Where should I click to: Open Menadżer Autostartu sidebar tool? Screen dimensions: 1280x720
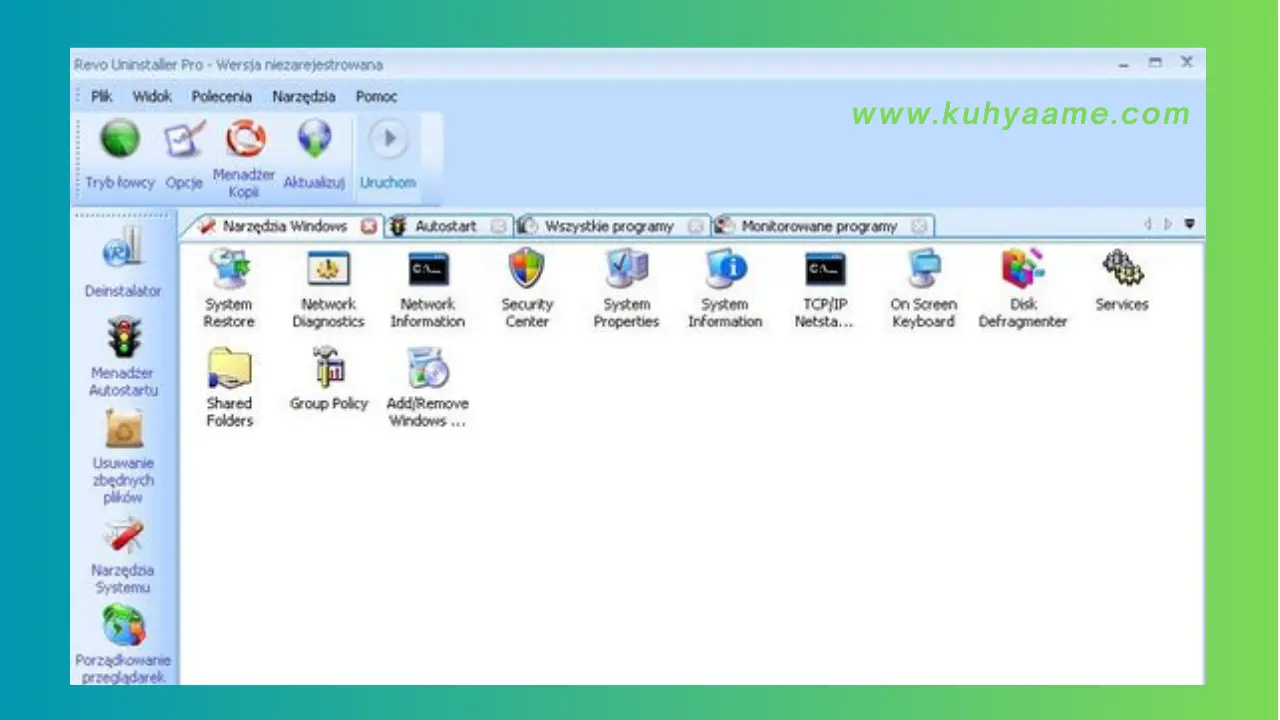123,357
